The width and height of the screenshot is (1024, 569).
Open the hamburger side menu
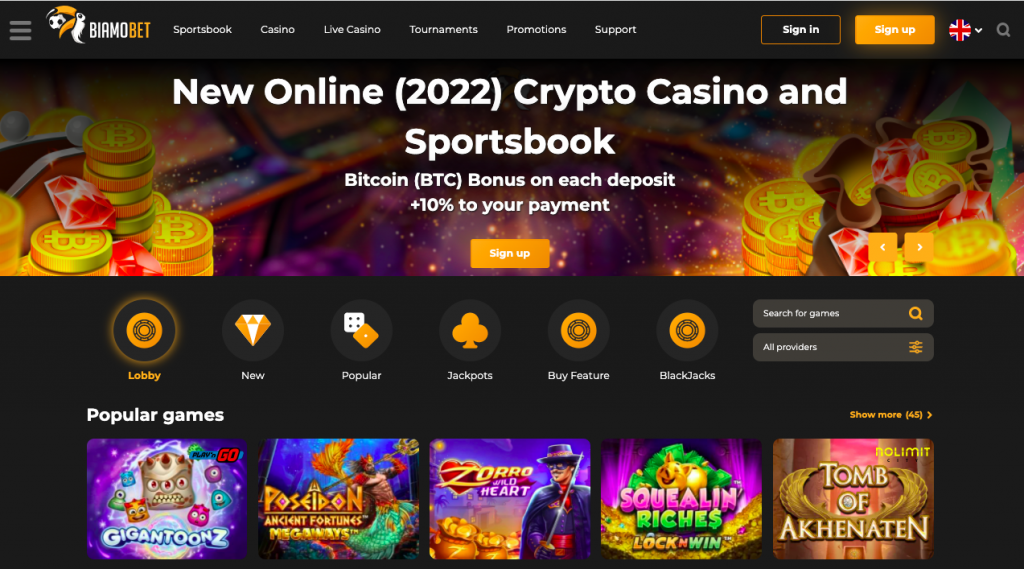tap(20, 30)
